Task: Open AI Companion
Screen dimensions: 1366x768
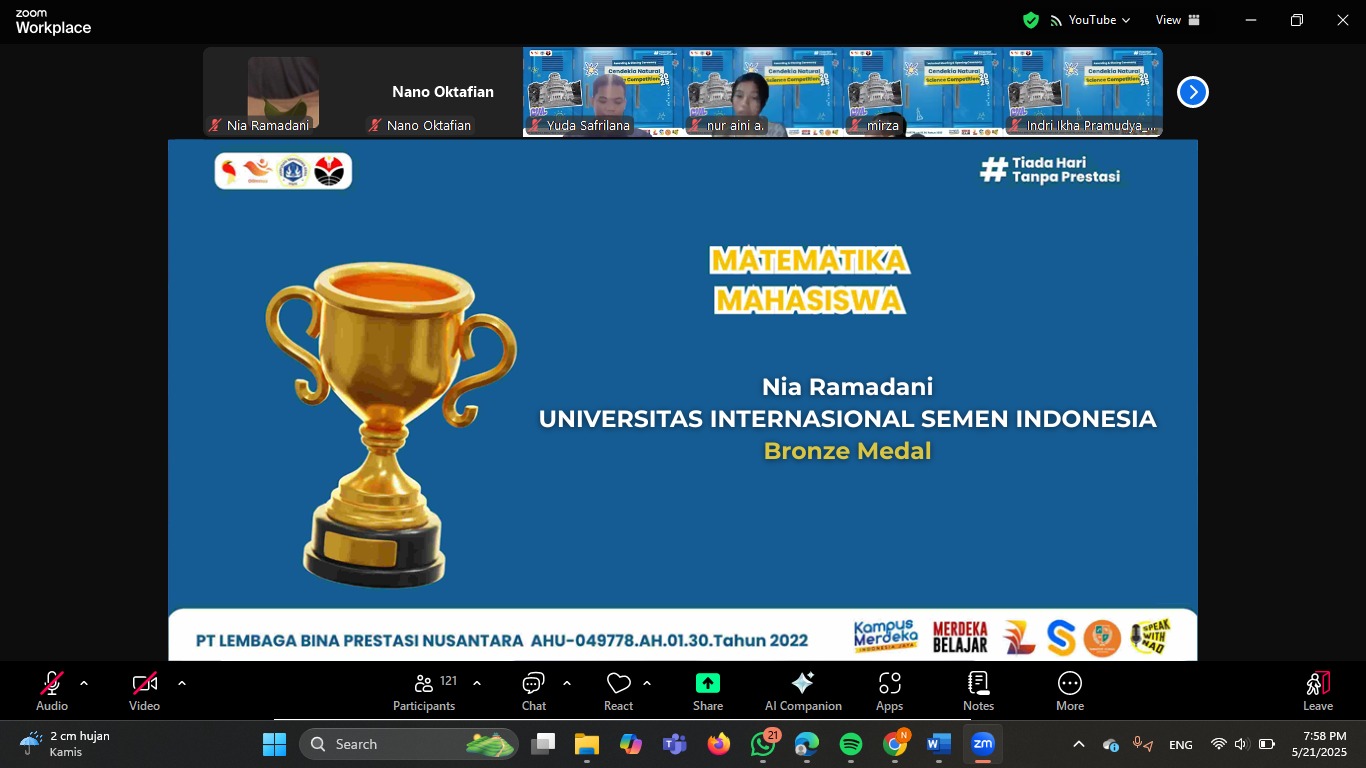Action: click(x=802, y=690)
